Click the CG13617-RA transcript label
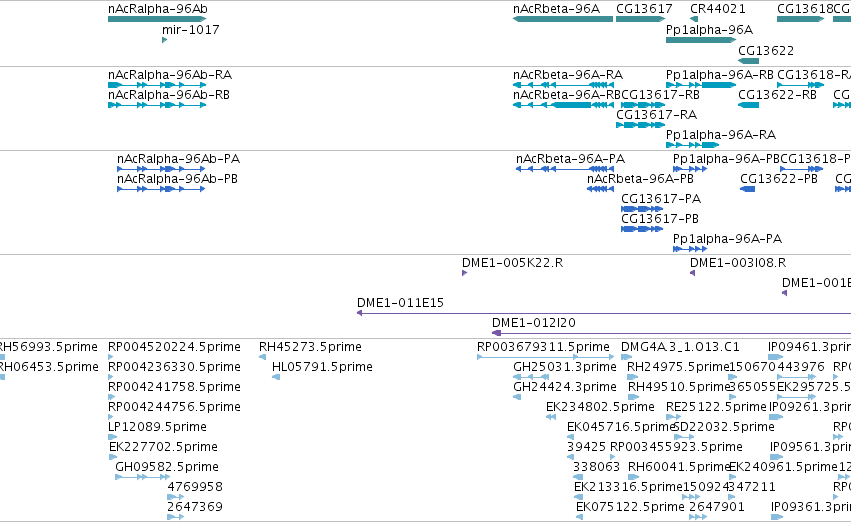This screenshot has width=851, height=522. point(656,114)
